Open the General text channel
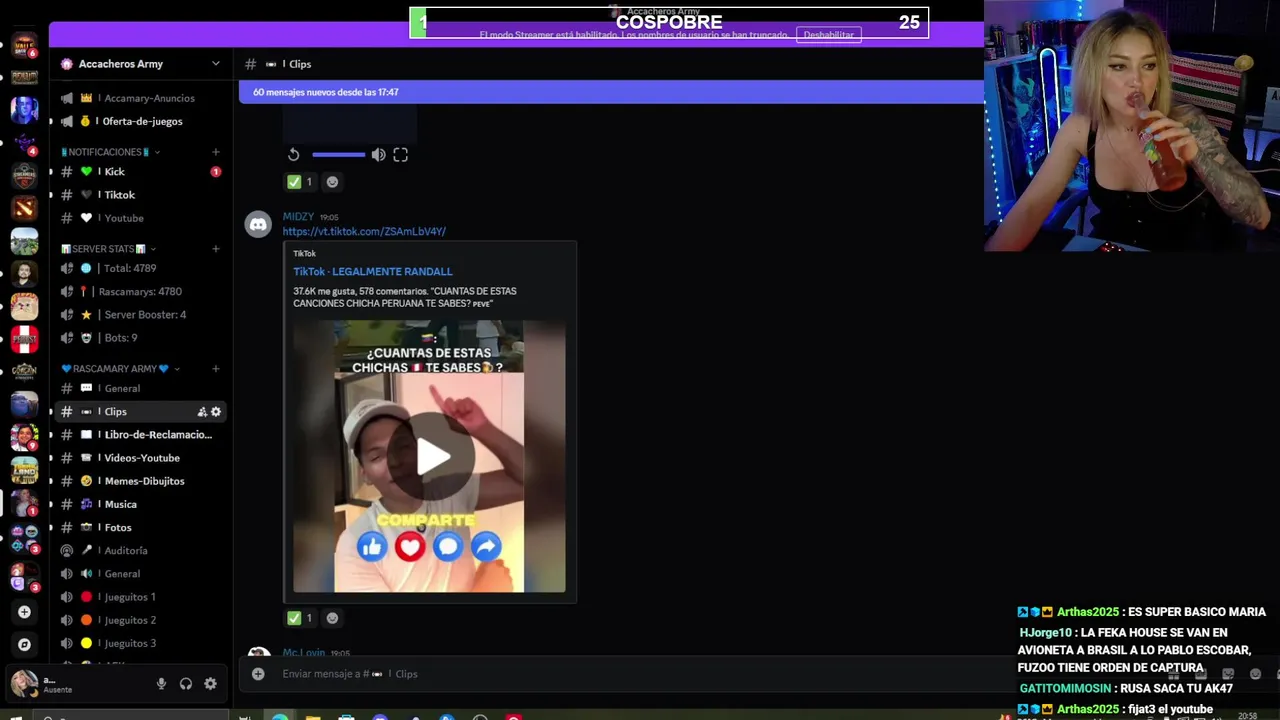This screenshot has height=720, width=1280. click(139, 388)
